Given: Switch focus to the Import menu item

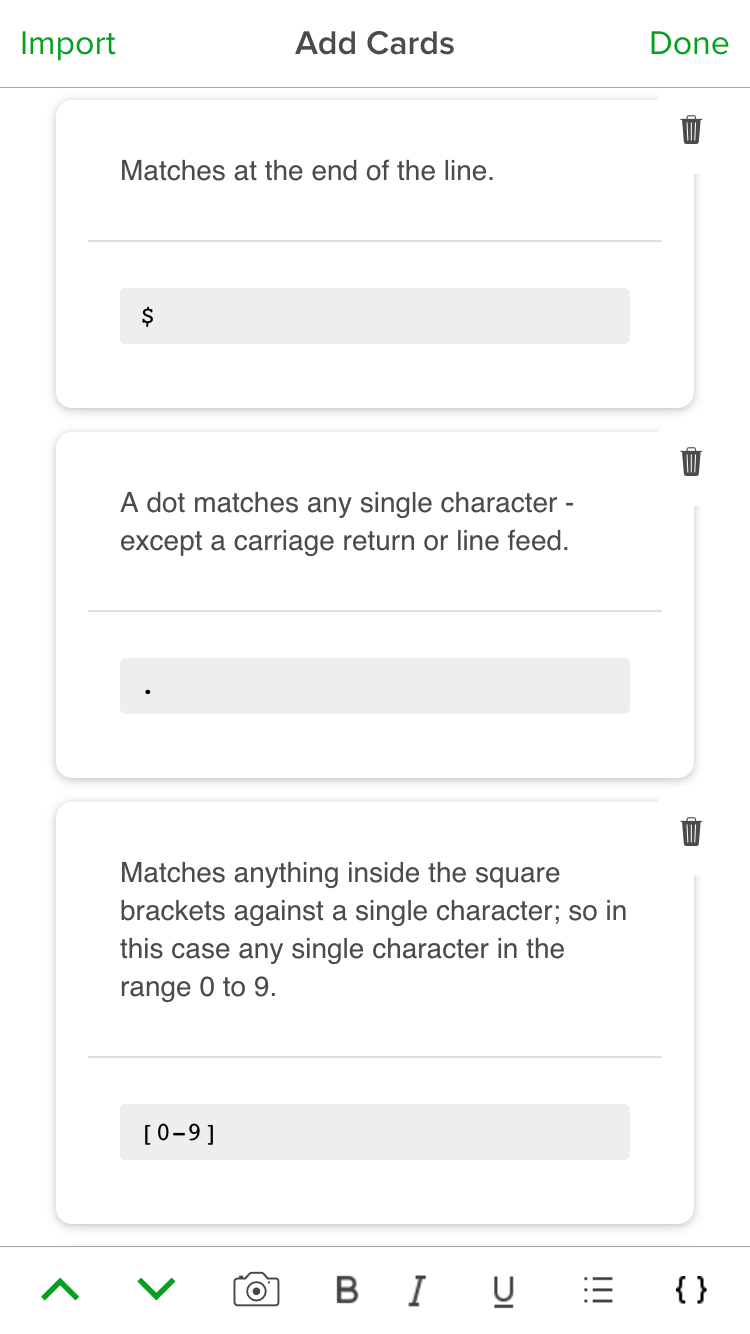Looking at the screenshot, I should 67,43.
